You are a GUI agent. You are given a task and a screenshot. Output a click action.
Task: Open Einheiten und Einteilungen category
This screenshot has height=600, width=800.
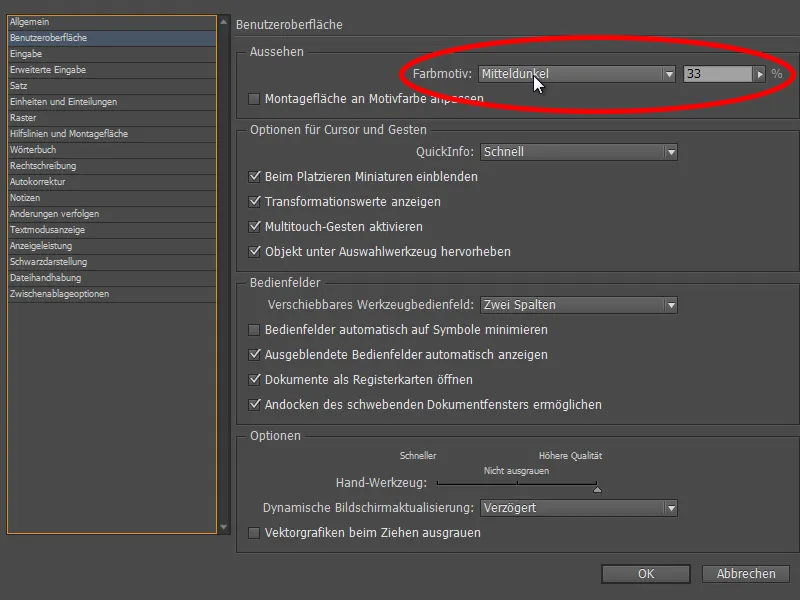(112, 102)
